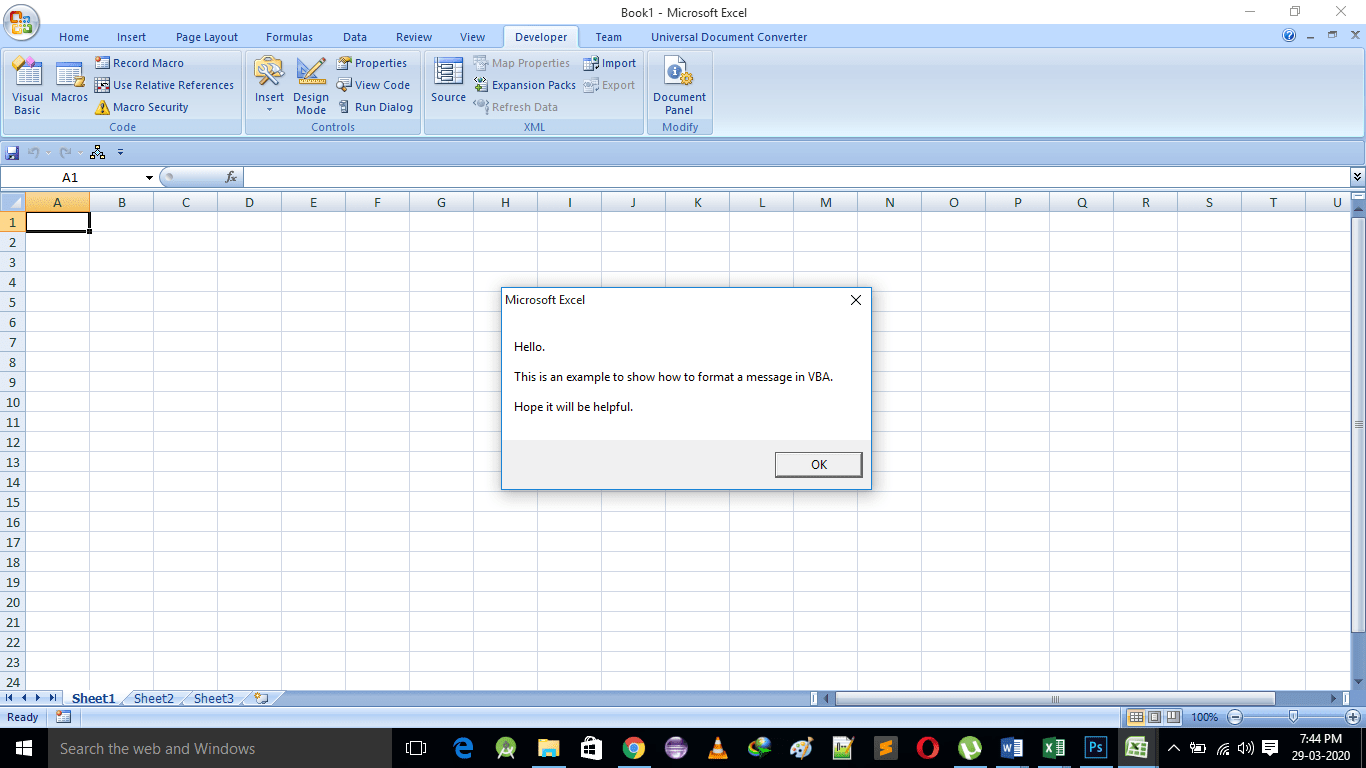This screenshot has width=1366, height=768.
Task: Click the 100% zoom level
Action: pyautogui.click(x=1204, y=717)
